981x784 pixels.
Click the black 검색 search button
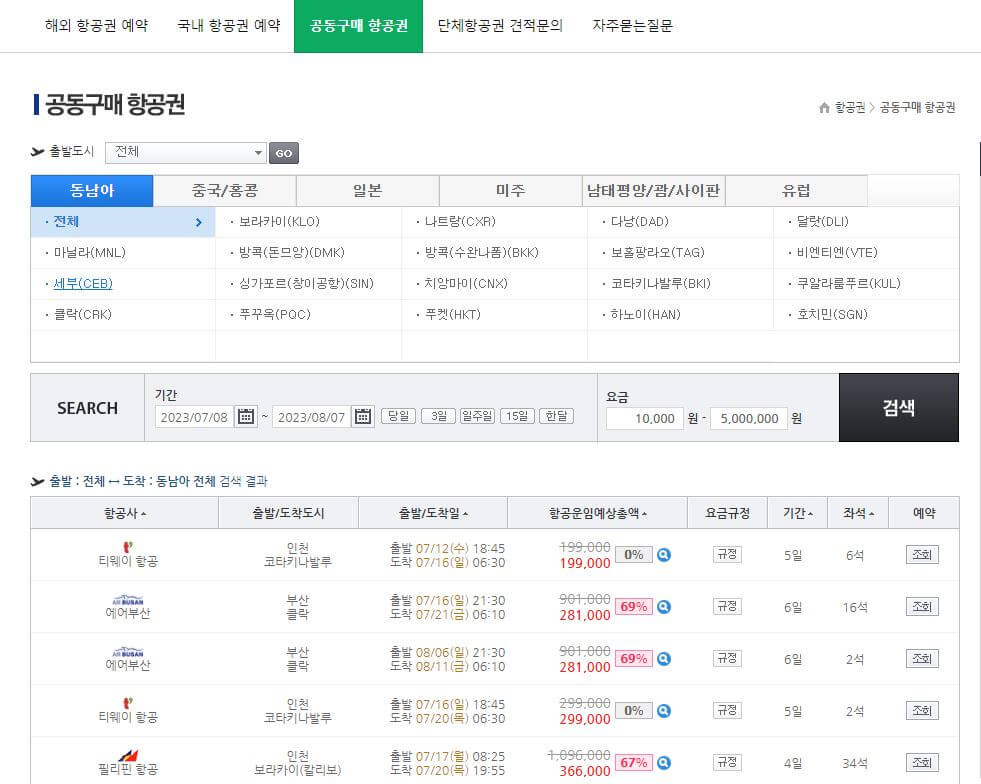pos(898,408)
